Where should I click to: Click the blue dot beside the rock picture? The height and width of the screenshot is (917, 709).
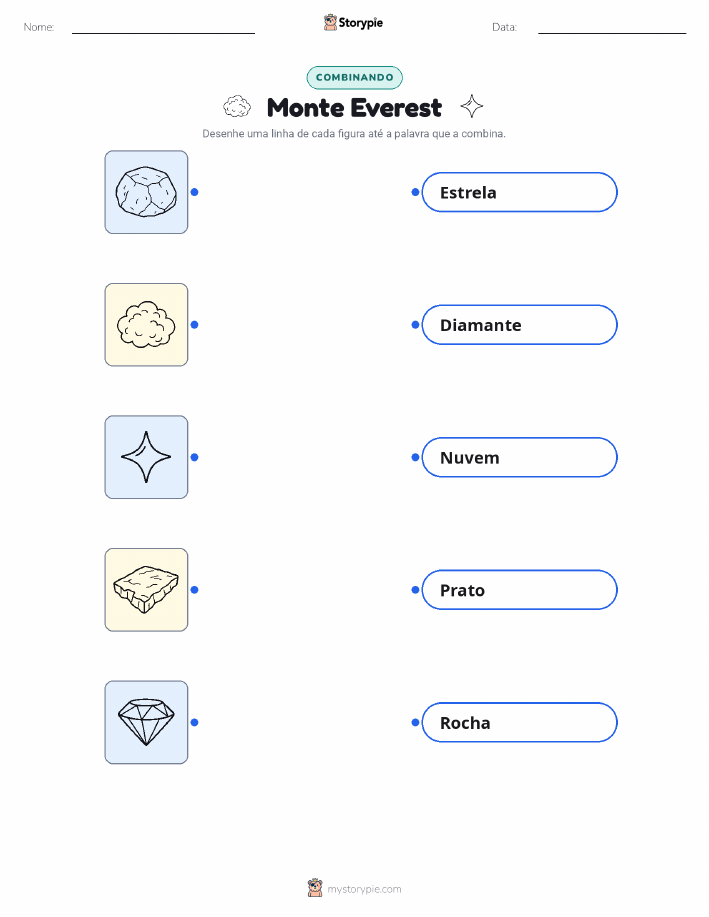(x=195, y=192)
